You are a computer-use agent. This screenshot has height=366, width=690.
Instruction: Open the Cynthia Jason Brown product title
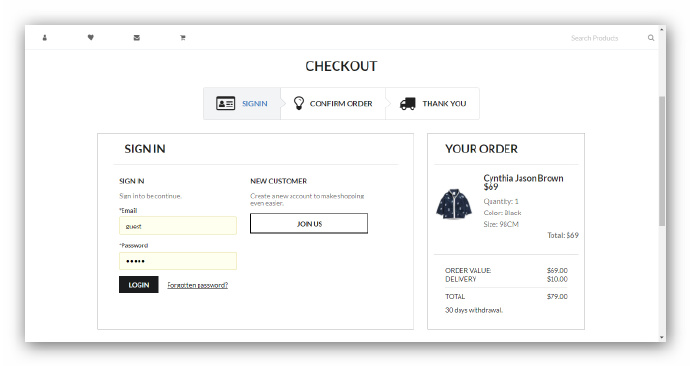point(523,178)
